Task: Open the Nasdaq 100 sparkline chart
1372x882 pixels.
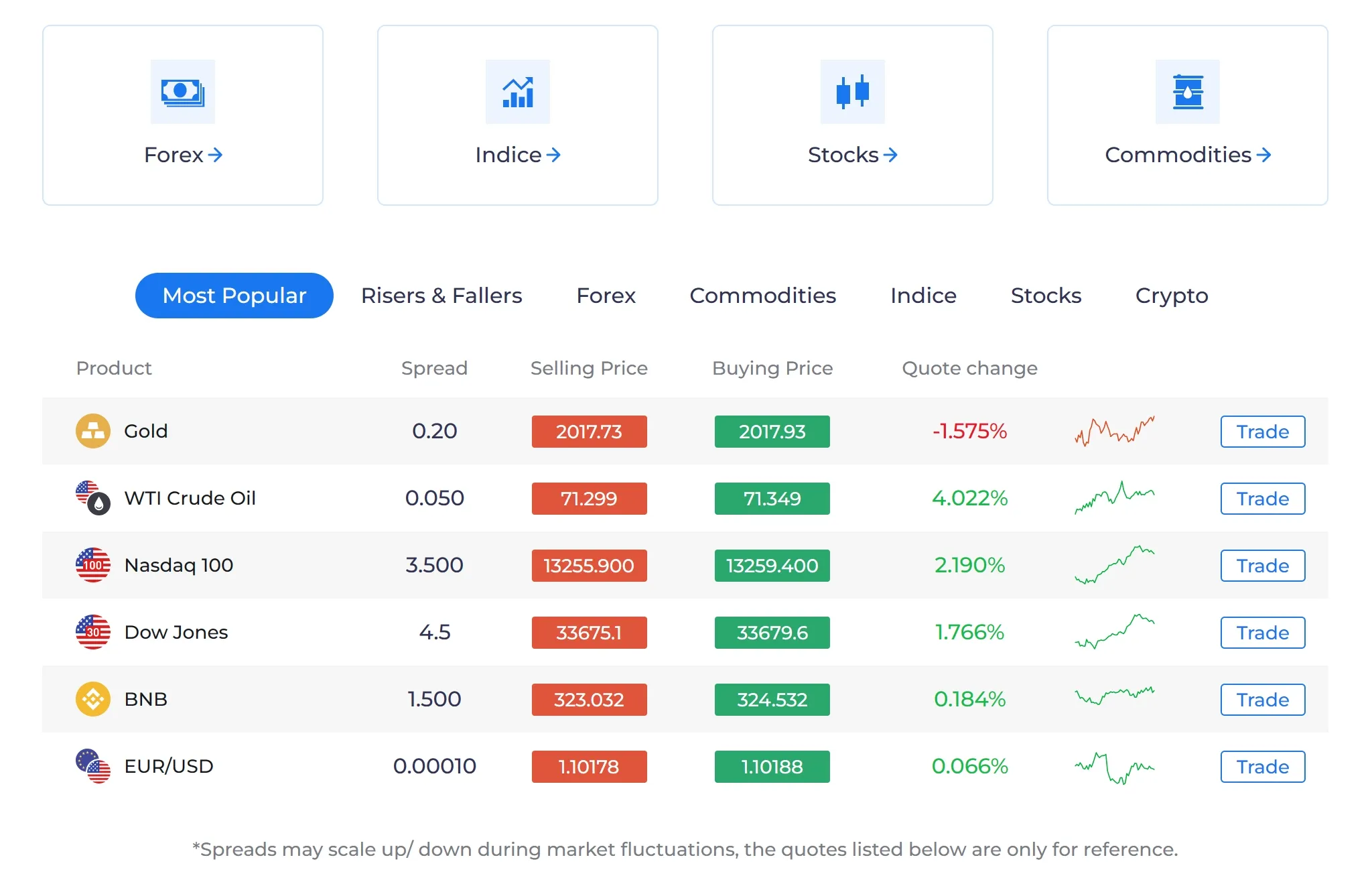Action: 1115,565
